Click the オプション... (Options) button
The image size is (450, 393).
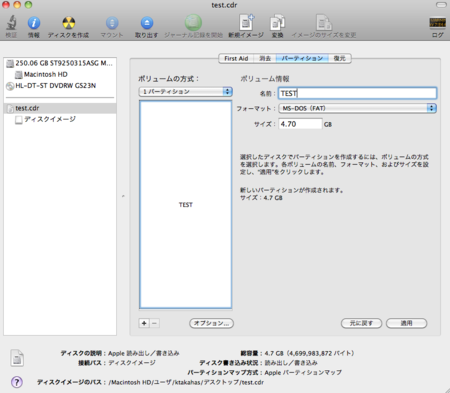[x=211, y=323]
